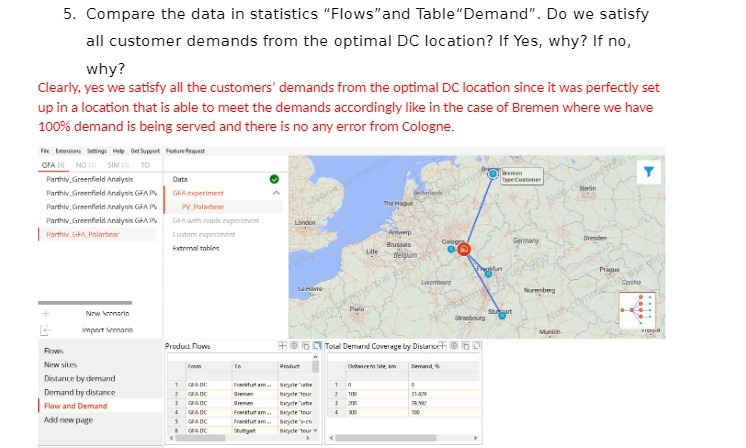Click the Import Scenario button
This screenshot has width=746, height=448.
tap(107, 330)
